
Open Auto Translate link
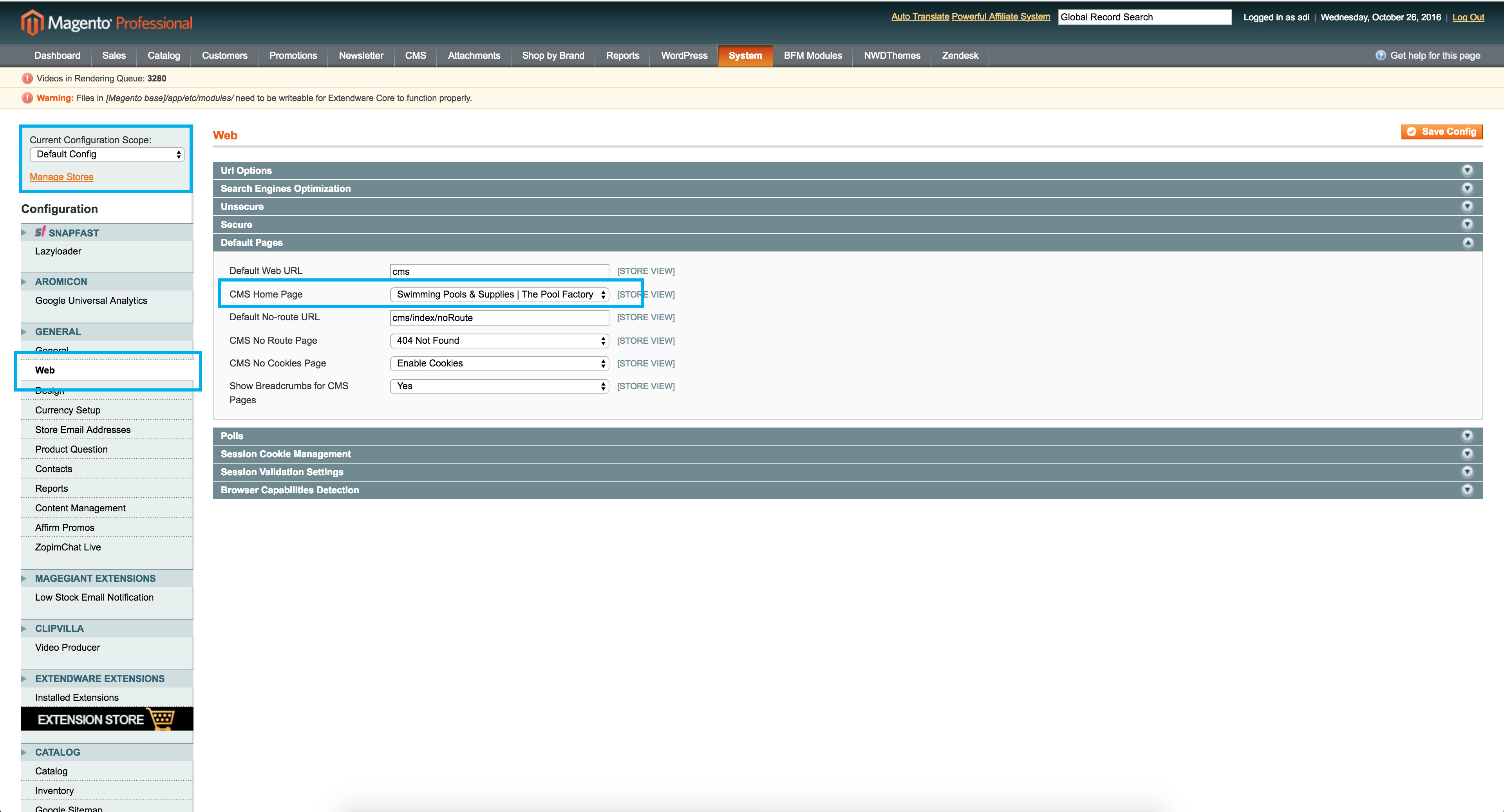920,17
